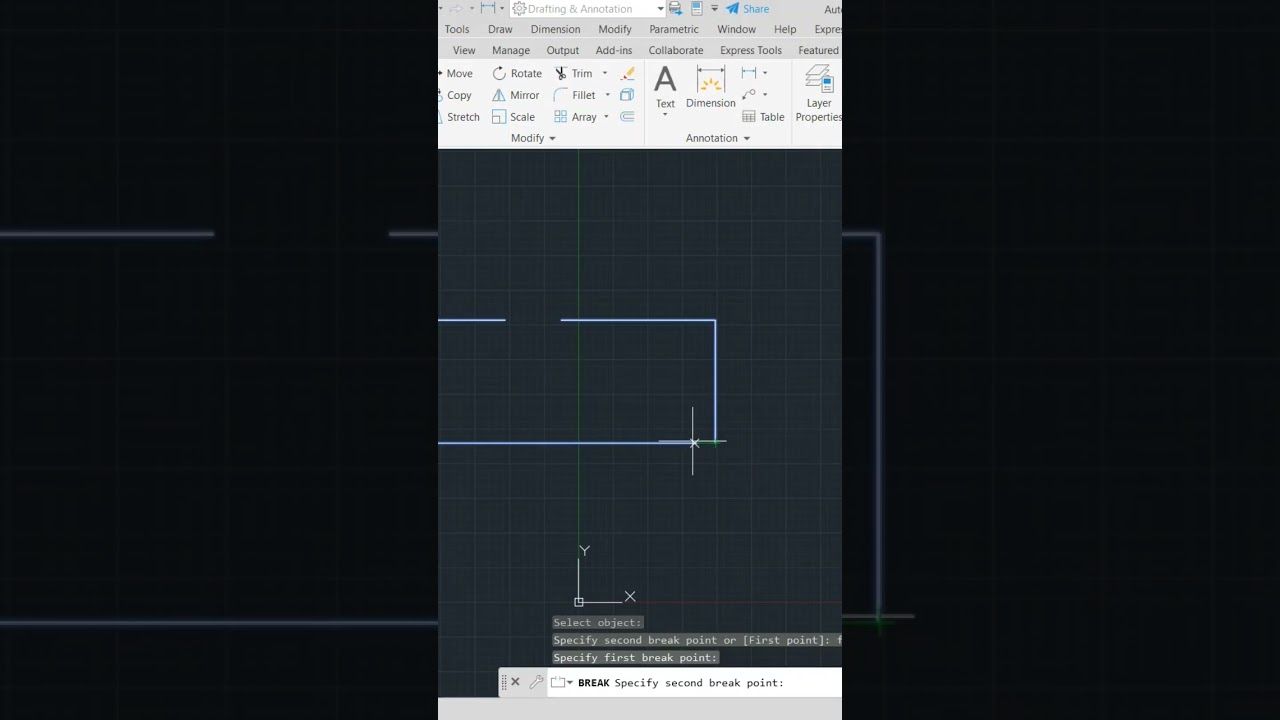Start the Dimension tool
Viewport: 1280px width, 720px height.
pyautogui.click(x=711, y=88)
